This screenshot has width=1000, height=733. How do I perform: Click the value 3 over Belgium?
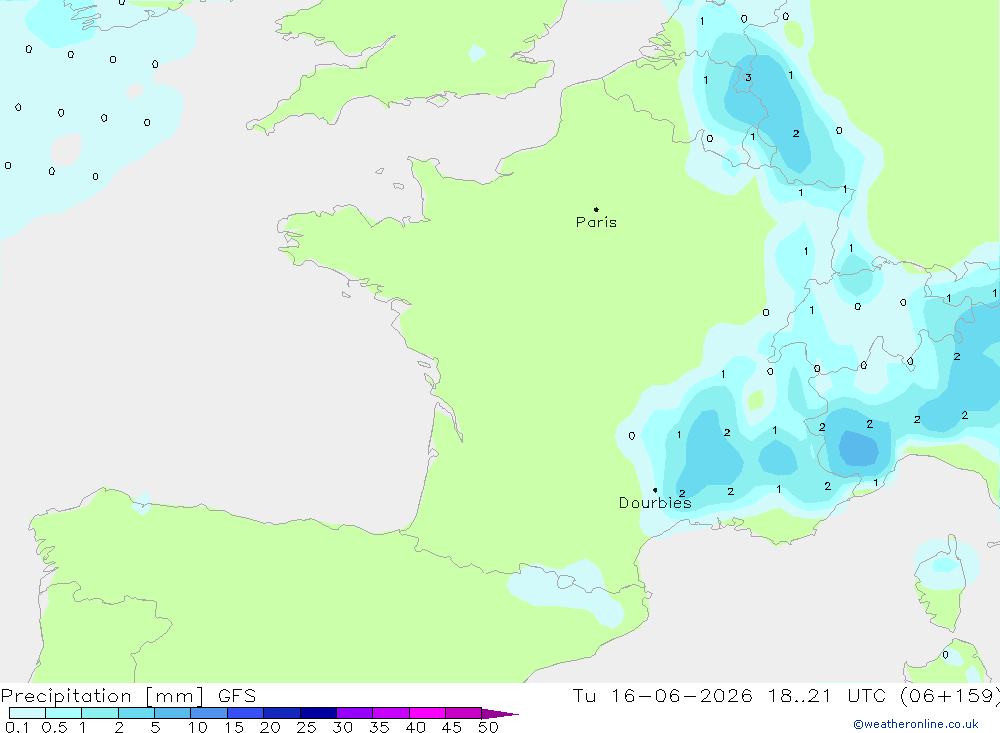coord(748,78)
